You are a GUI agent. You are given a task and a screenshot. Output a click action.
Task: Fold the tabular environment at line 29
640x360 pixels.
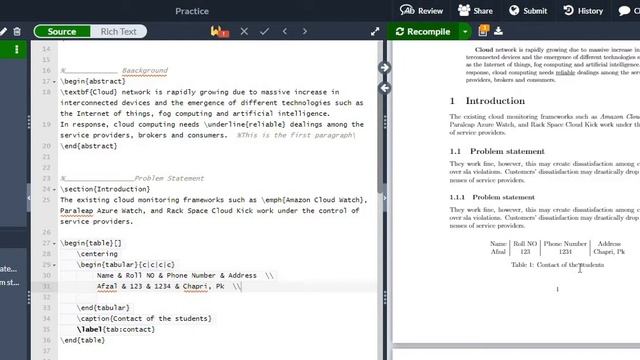[x=54, y=265]
